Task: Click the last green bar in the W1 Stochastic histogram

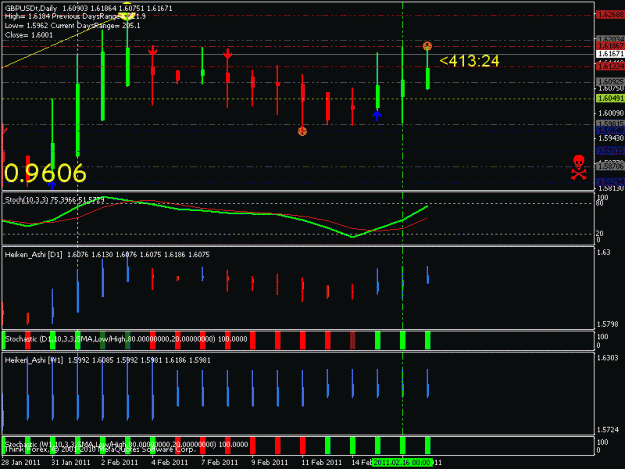Action: 428,445
